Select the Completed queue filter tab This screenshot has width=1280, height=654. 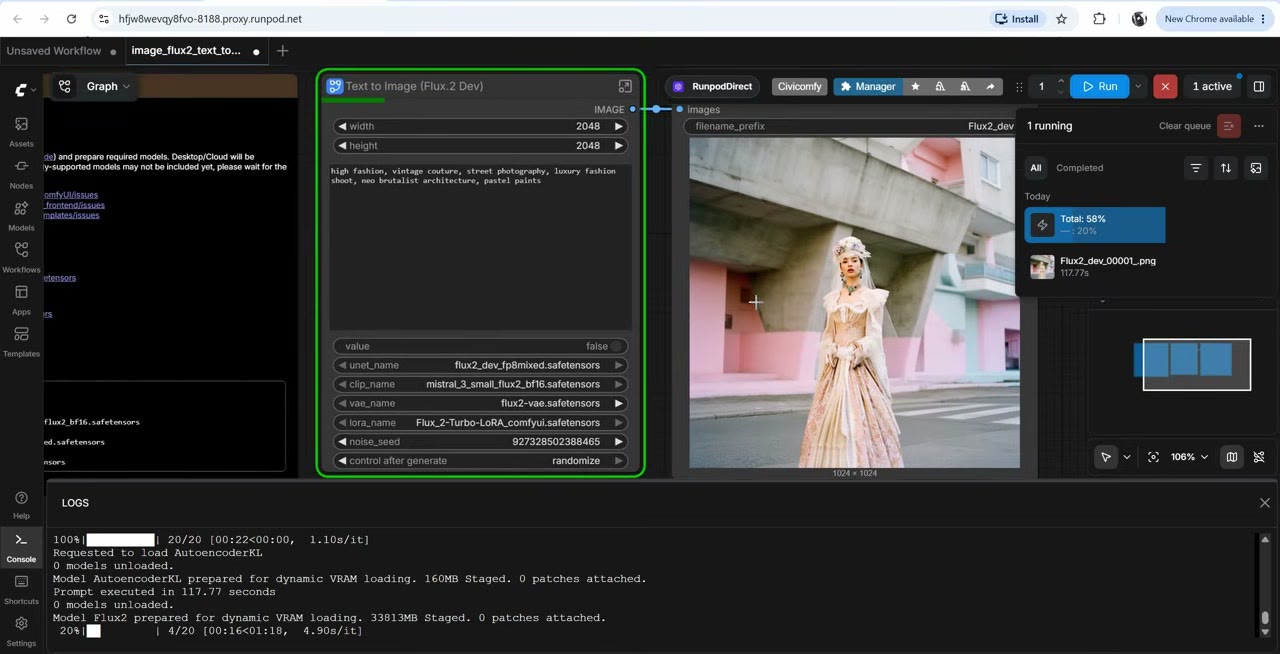pos(1080,168)
